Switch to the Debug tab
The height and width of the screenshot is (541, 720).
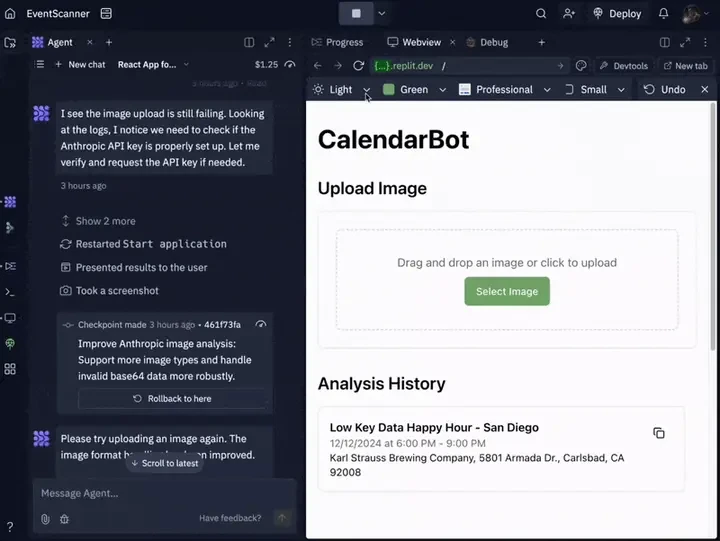click(x=487, y=42)
